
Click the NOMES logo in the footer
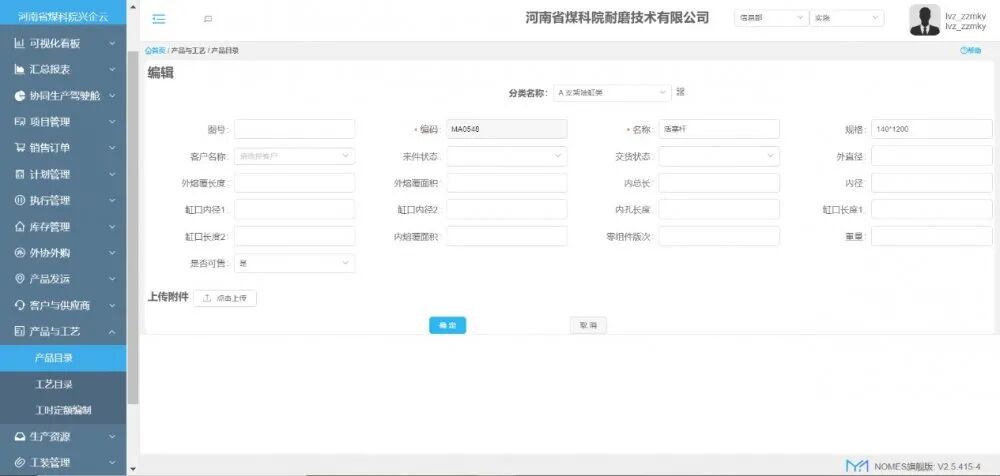857,466
